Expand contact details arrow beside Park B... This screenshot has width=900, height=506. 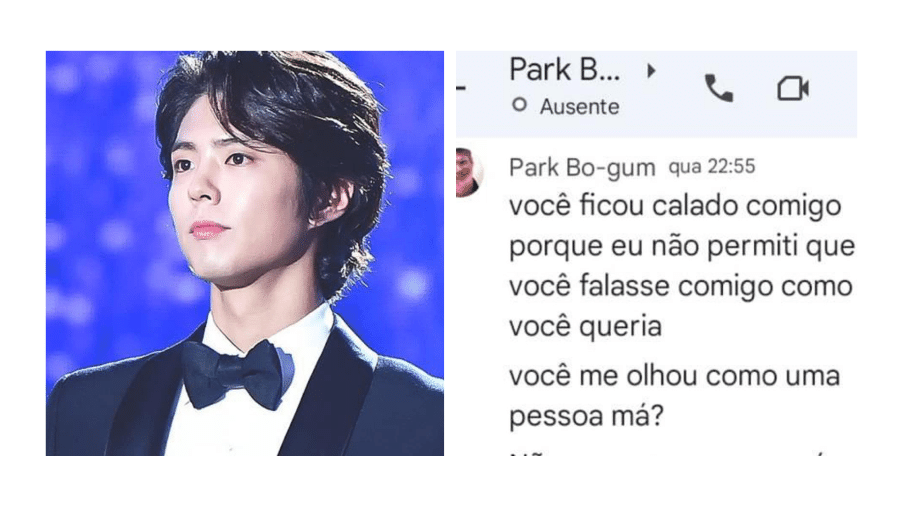click(x=651, y=71)
